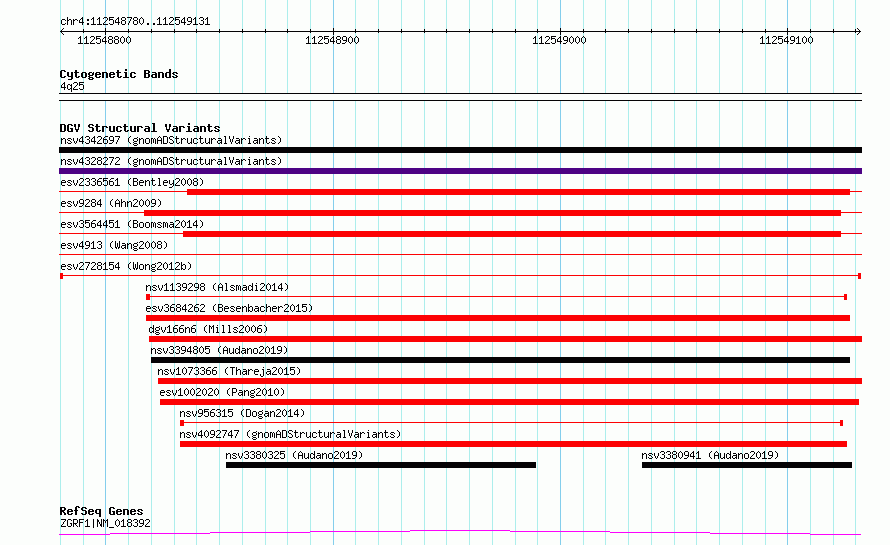Select variant label nsv1139298 (Alsmadi2014)
Screen dimensions: 890x545
pos(217,287)
